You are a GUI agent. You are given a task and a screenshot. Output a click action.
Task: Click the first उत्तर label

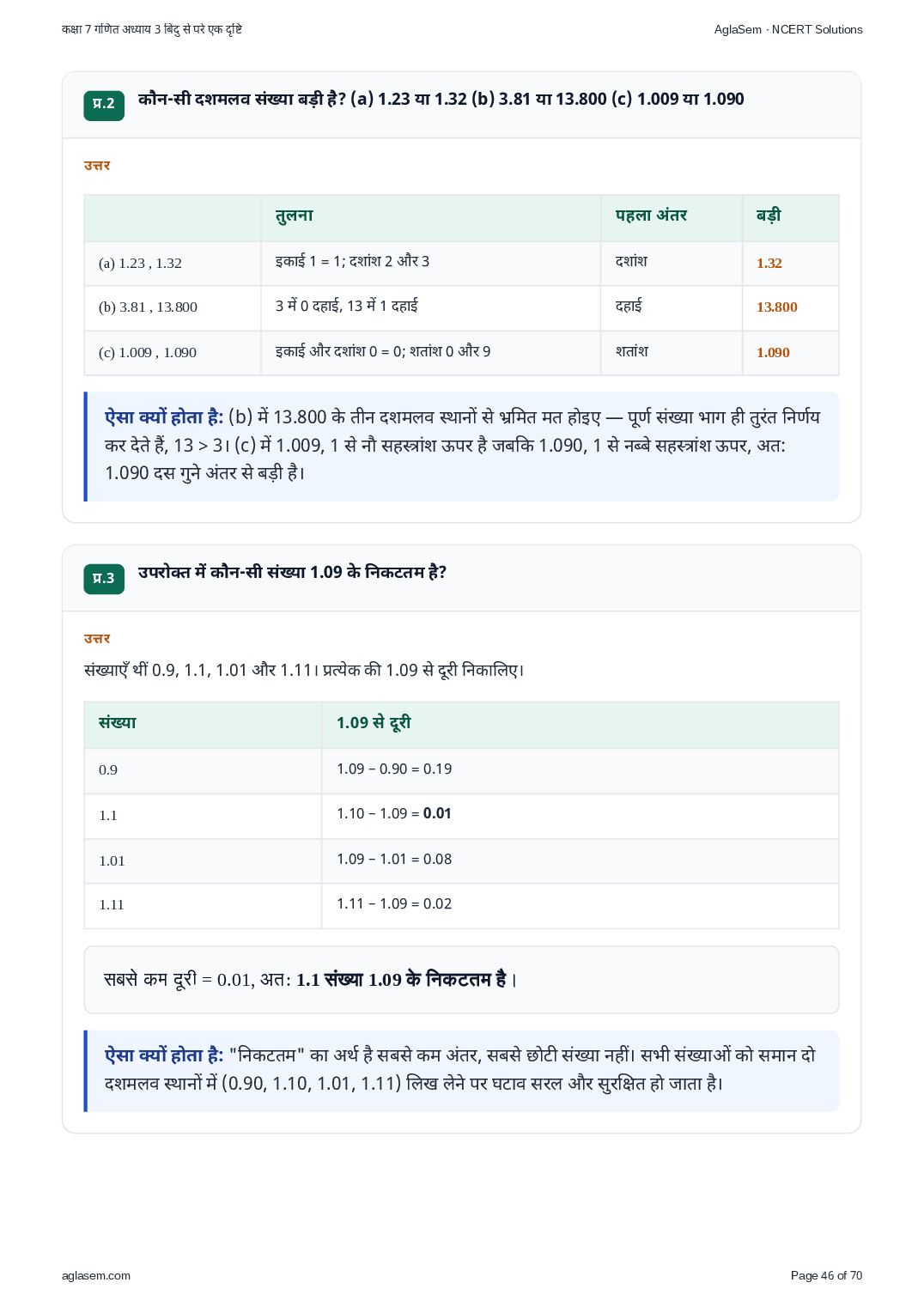tap(97, 166)
